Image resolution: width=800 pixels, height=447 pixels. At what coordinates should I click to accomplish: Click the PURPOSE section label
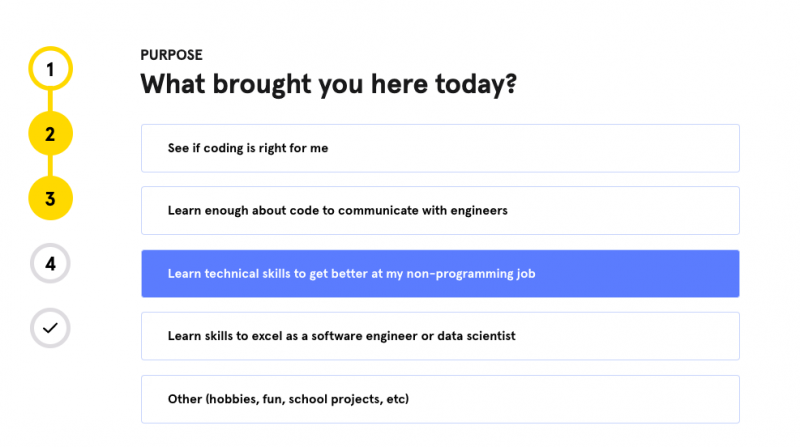tap(171, 55)
